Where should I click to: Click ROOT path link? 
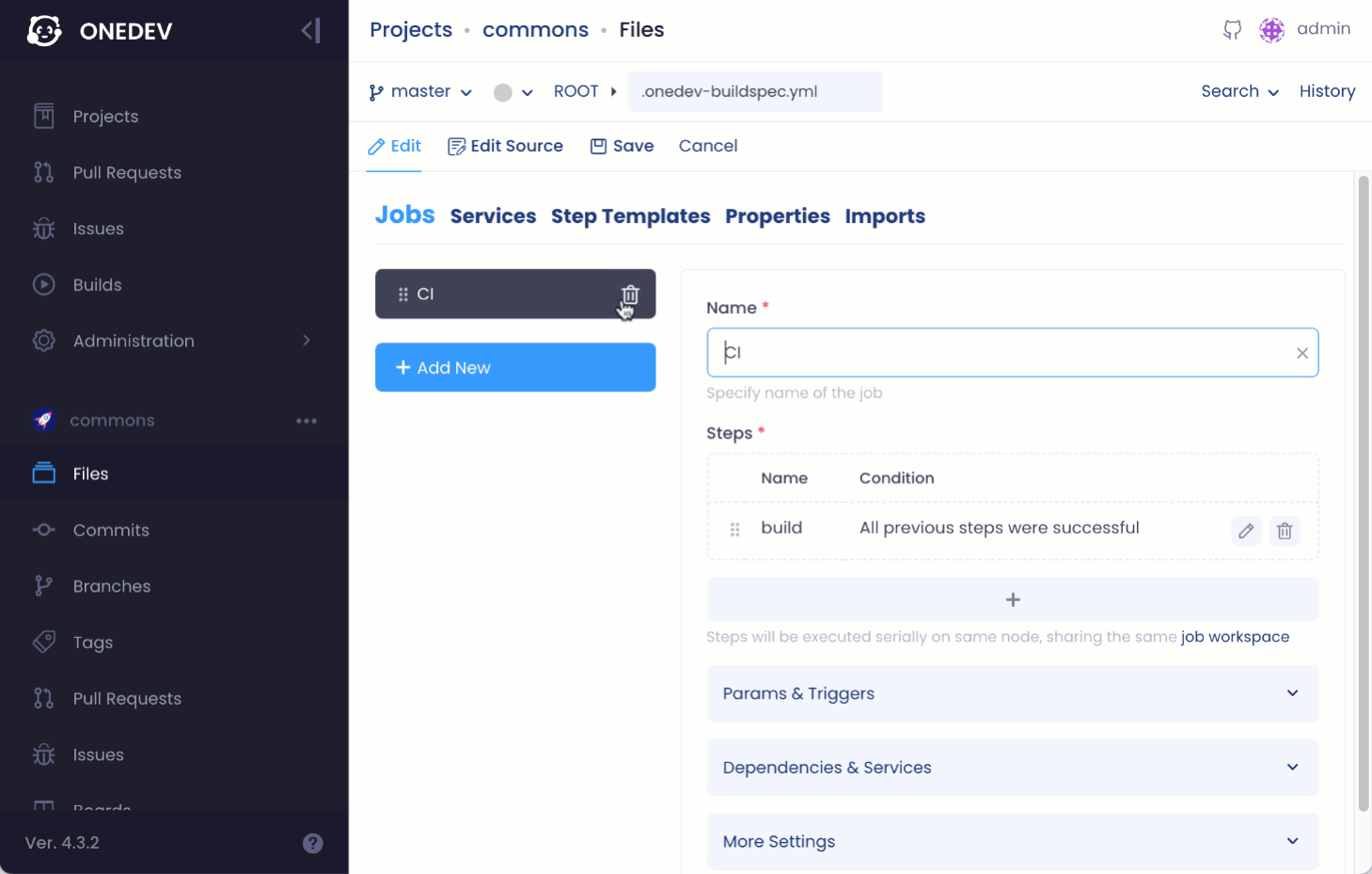point(576,91)
